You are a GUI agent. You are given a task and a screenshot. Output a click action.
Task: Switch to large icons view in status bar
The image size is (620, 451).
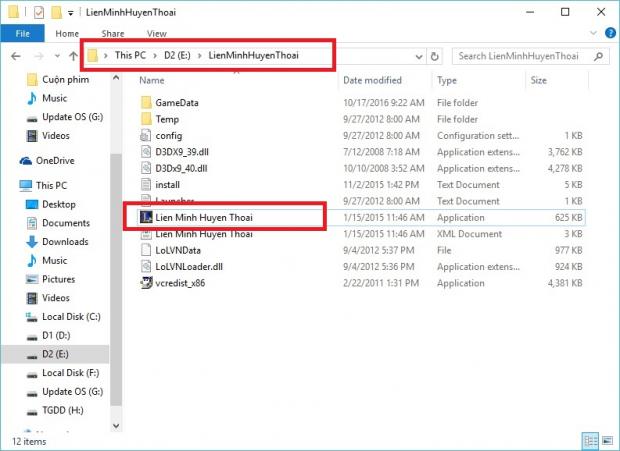point(608,440)
